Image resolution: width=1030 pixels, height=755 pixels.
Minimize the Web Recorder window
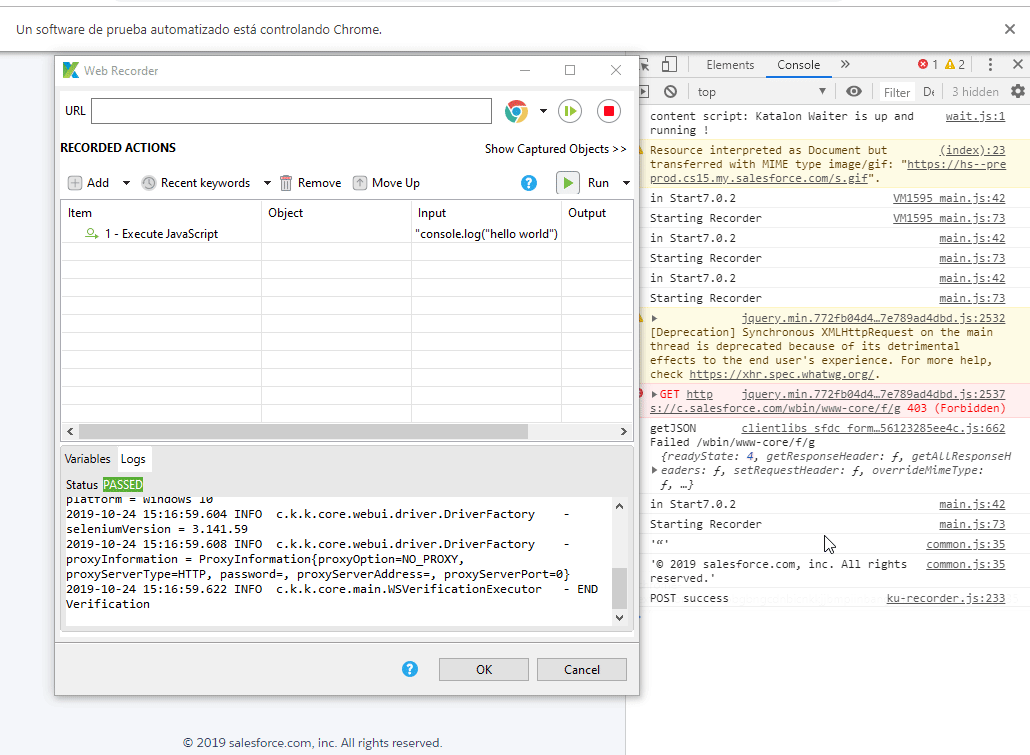pos(524,70)
